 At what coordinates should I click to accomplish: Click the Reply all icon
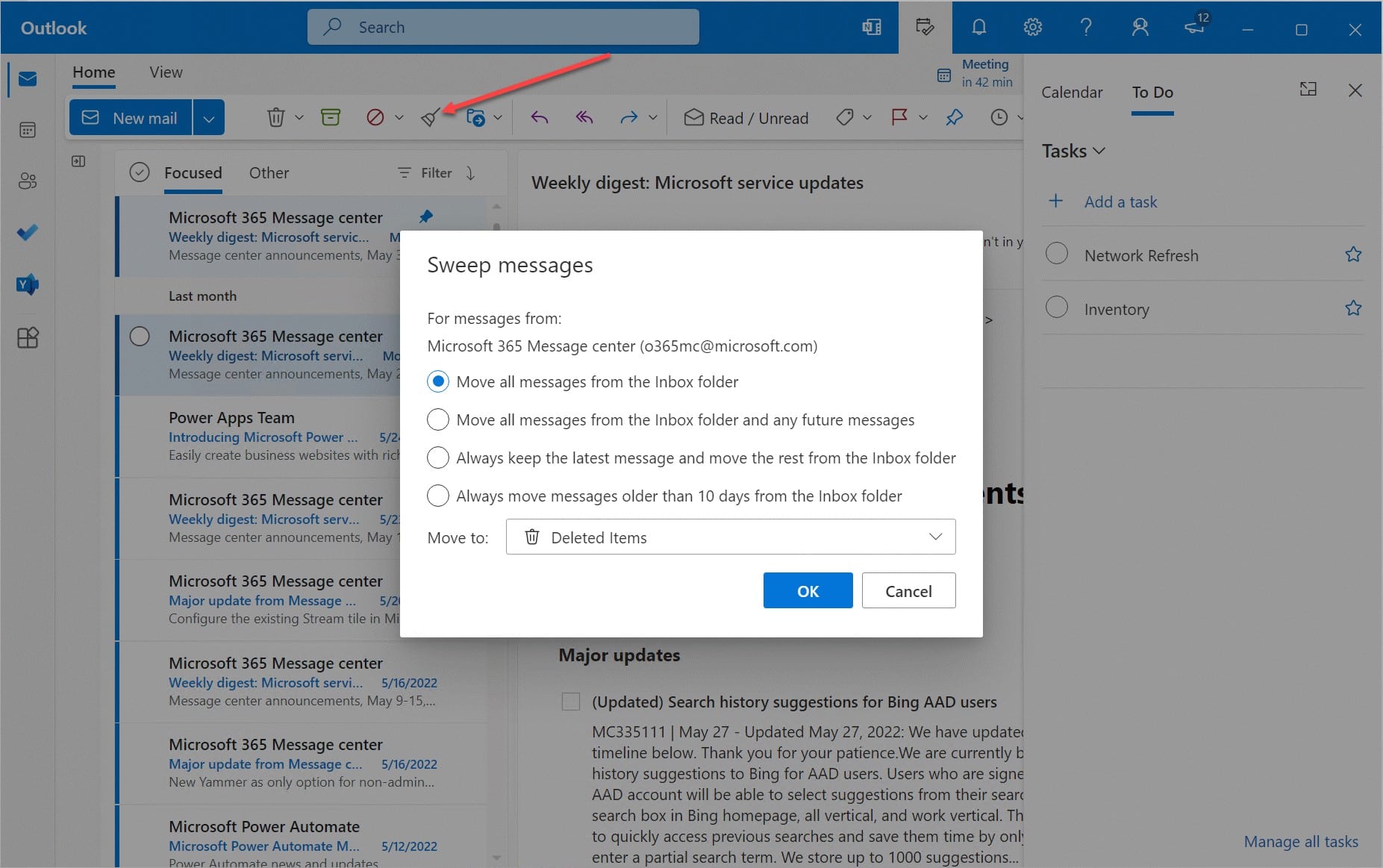[584, 117]
